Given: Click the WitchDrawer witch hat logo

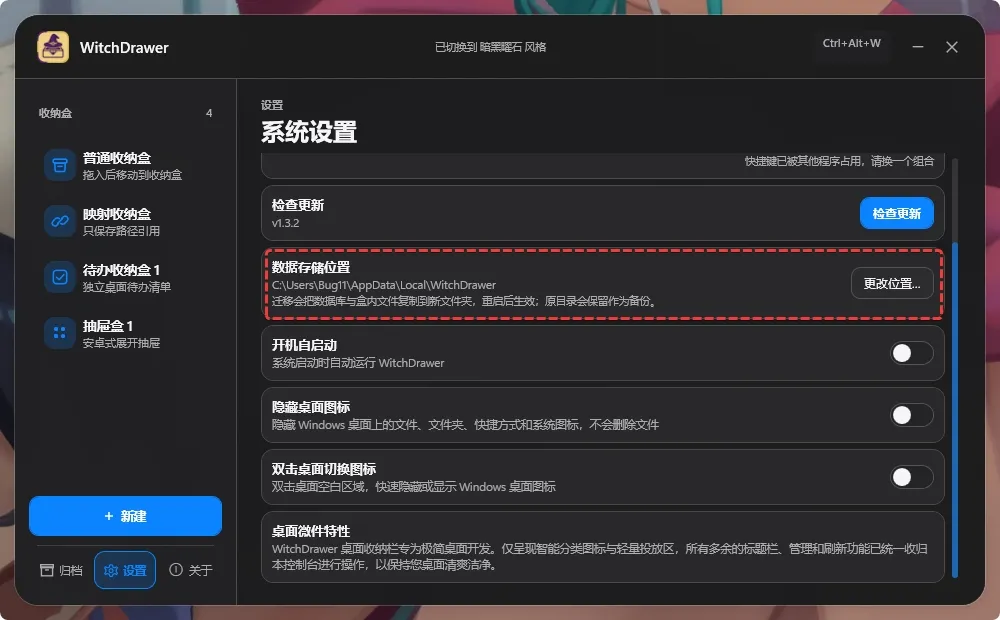Looking at the screenshot, I should point(53,47).
